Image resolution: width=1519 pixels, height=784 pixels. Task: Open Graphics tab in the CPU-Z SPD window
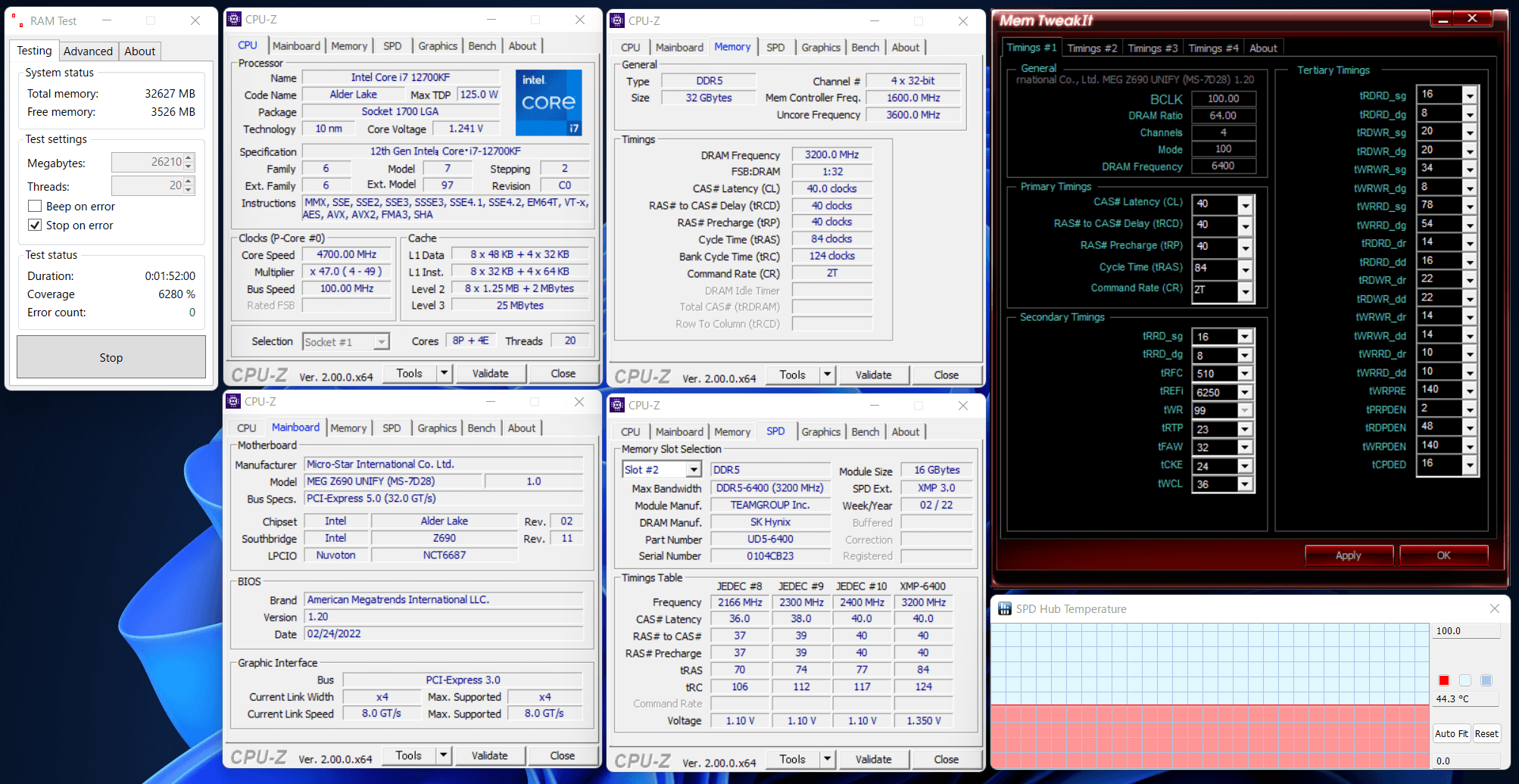[x=821, y=432]
